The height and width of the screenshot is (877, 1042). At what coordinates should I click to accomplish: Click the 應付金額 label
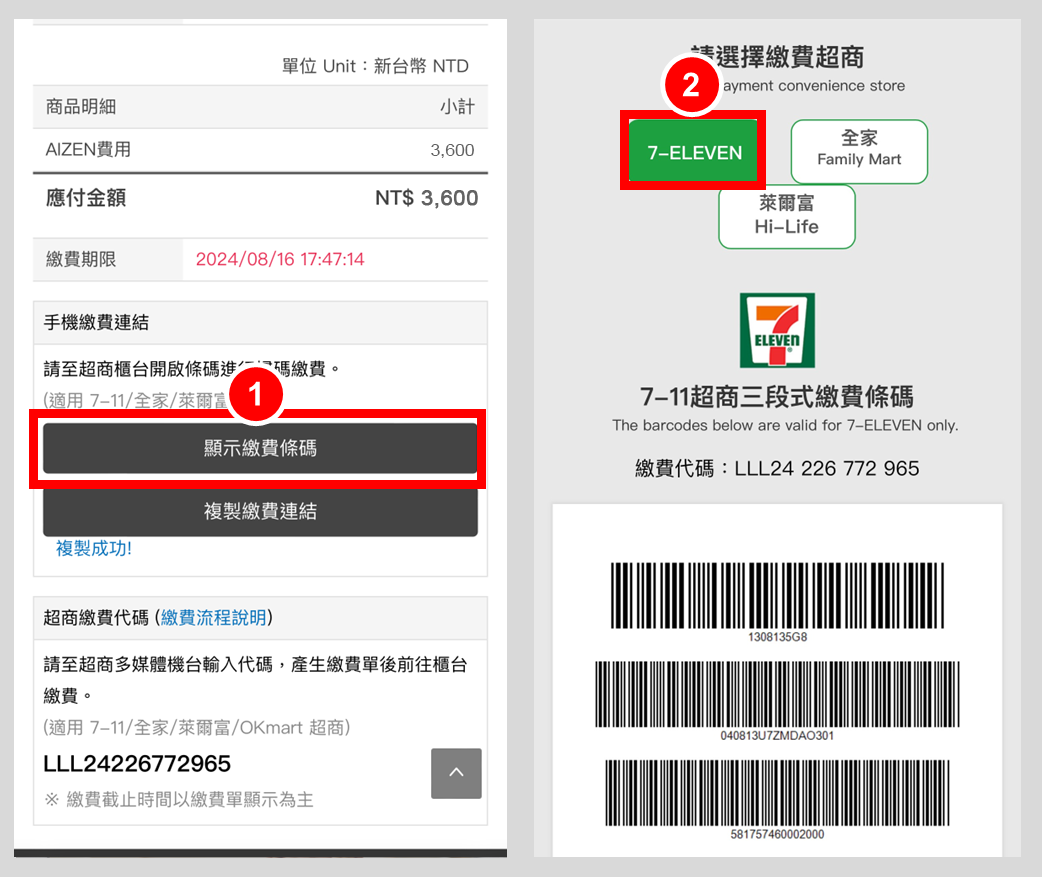point(86,198)
